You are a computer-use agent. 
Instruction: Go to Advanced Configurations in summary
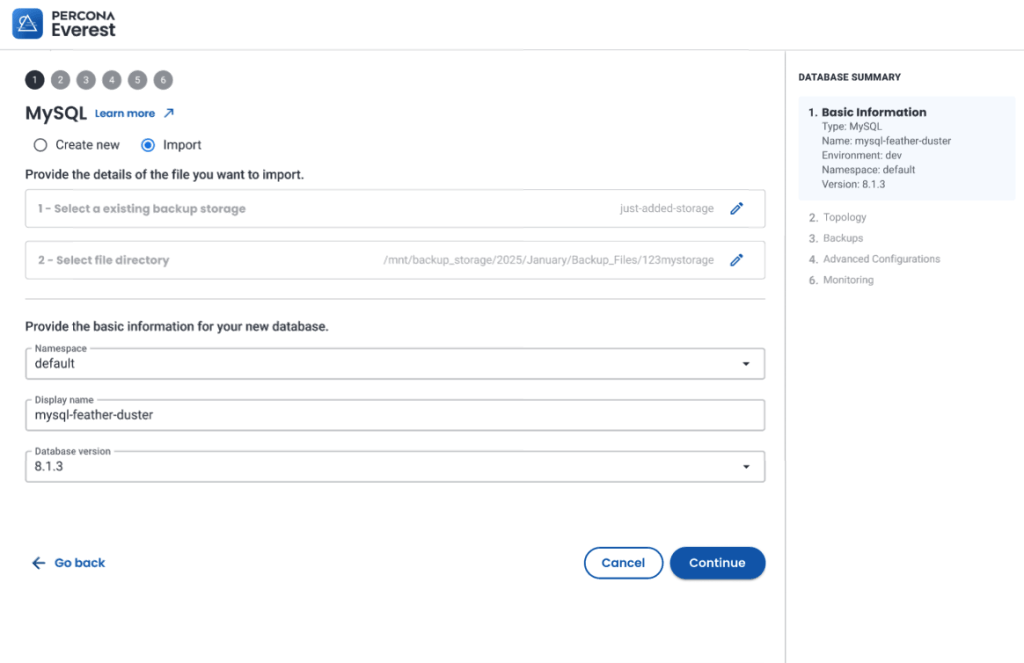tap(880, 259)
